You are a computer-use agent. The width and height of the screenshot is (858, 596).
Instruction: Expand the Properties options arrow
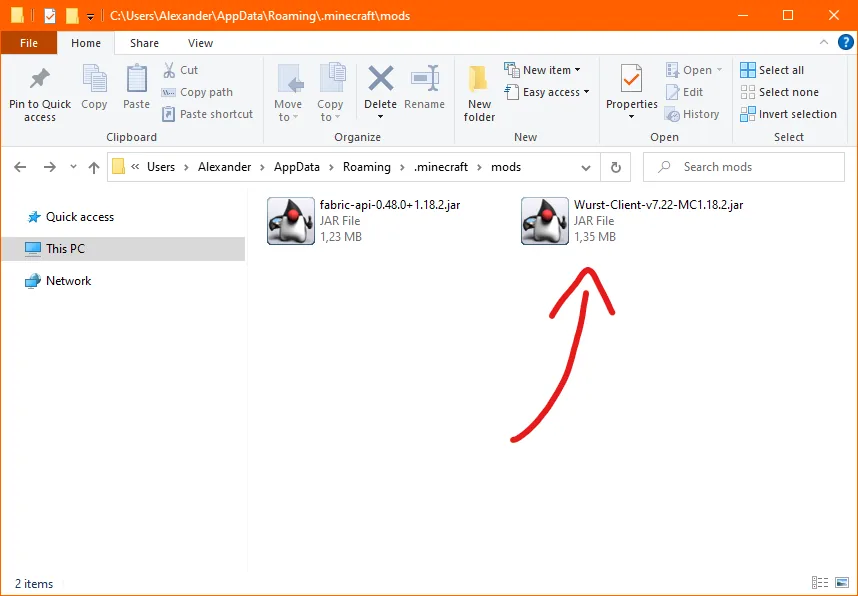[631, 117]
